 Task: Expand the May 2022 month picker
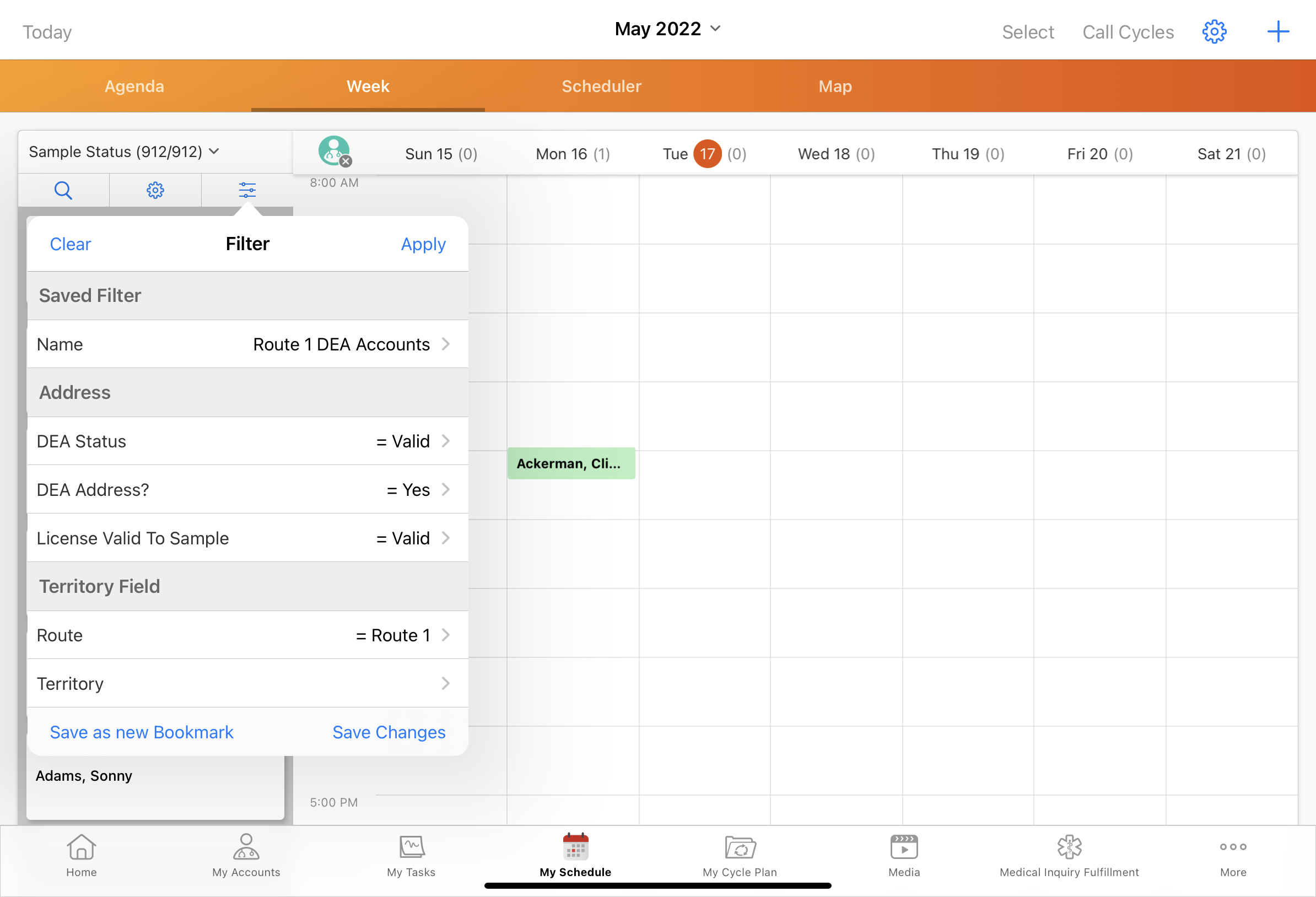pyautogui.click(x=667, y=29)
